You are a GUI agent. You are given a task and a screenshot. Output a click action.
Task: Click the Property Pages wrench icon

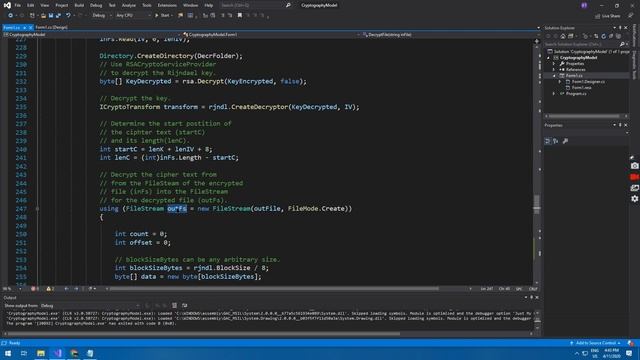pos(565,141)
